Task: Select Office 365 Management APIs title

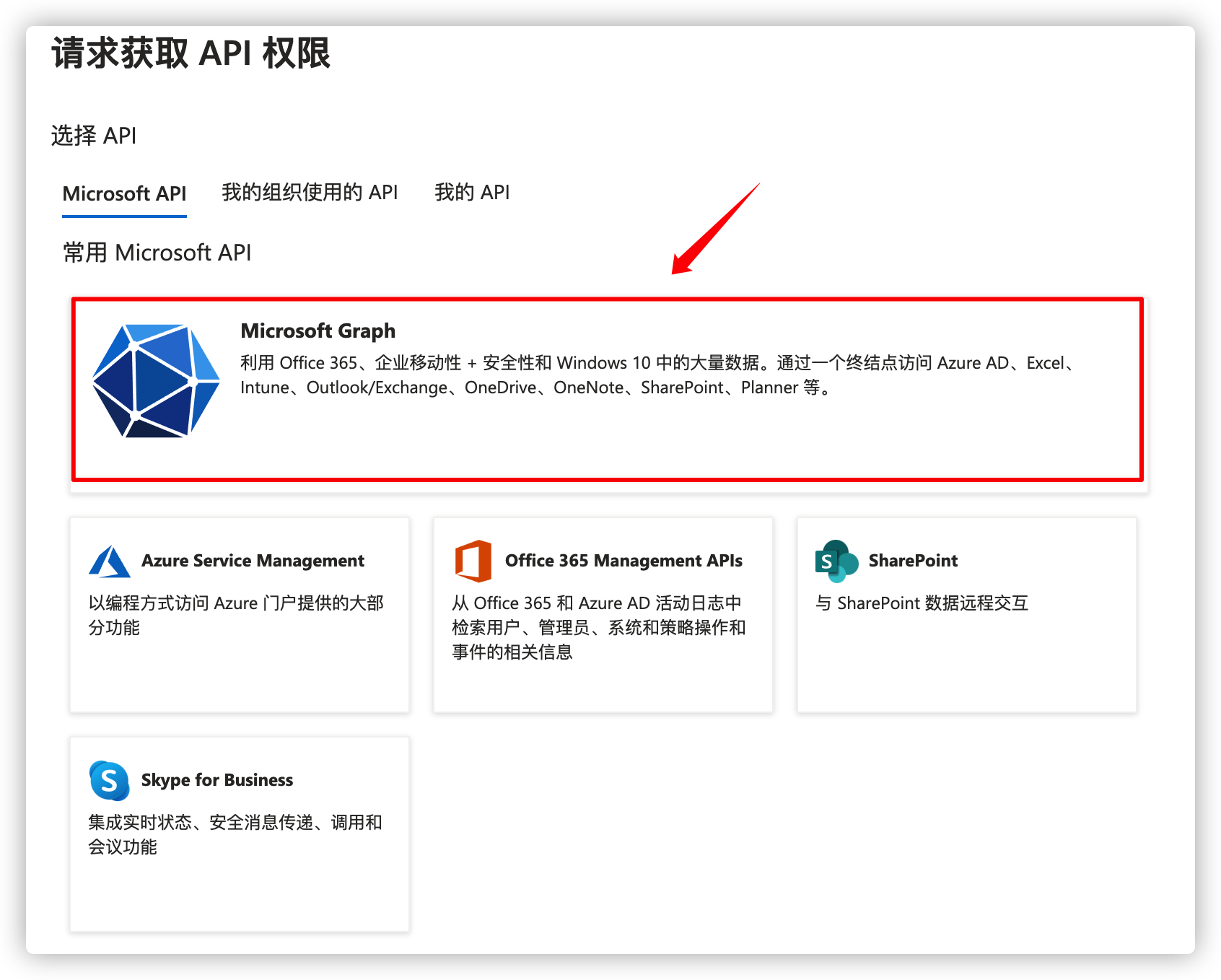Action: (623, 561)
